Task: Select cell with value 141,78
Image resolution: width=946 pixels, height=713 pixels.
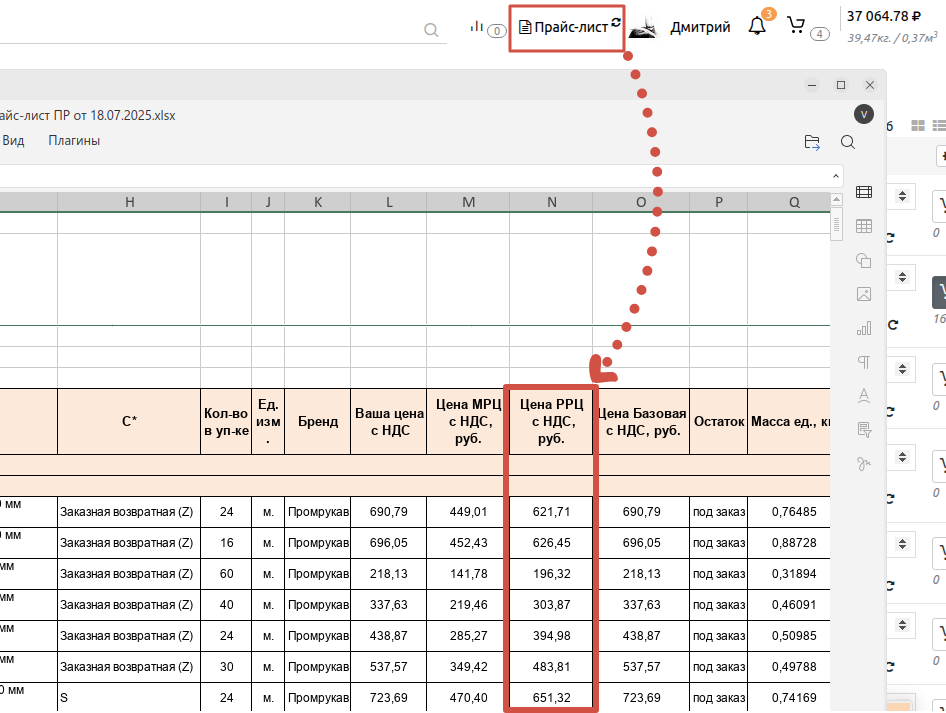Action: (x=468, y=574)
